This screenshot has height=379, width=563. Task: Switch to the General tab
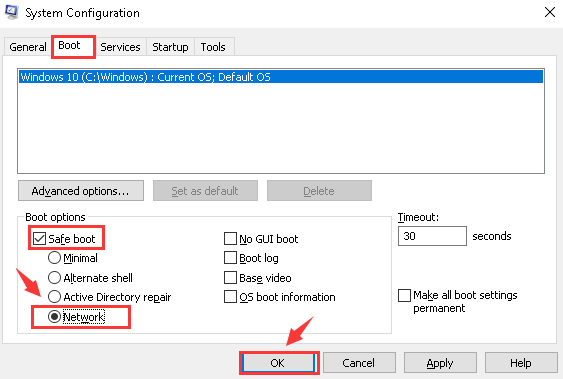click(x=28, y=47)
